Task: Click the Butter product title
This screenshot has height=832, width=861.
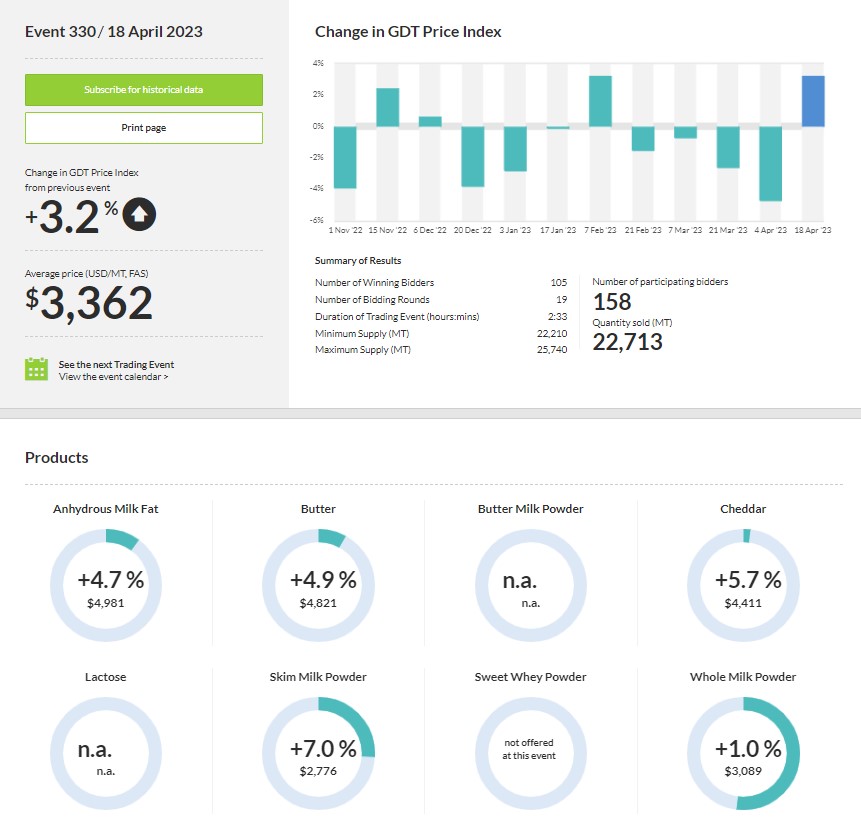Action: tap(318, 509)
